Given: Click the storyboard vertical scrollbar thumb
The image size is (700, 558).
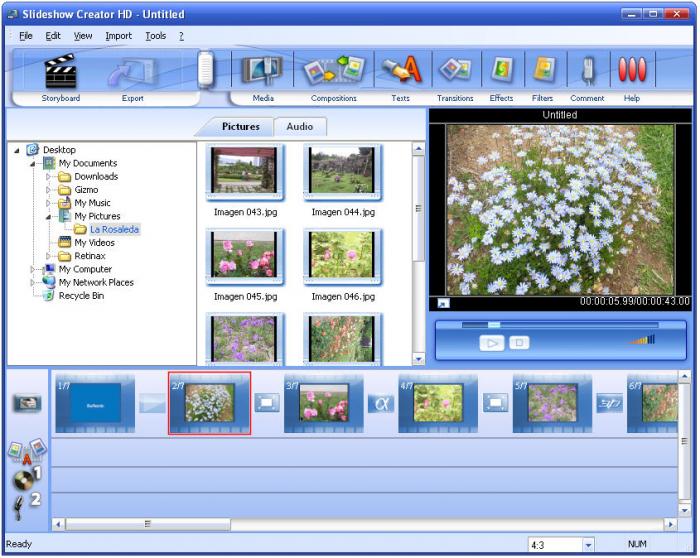Looking at the screenshot, I should point(684,441).
